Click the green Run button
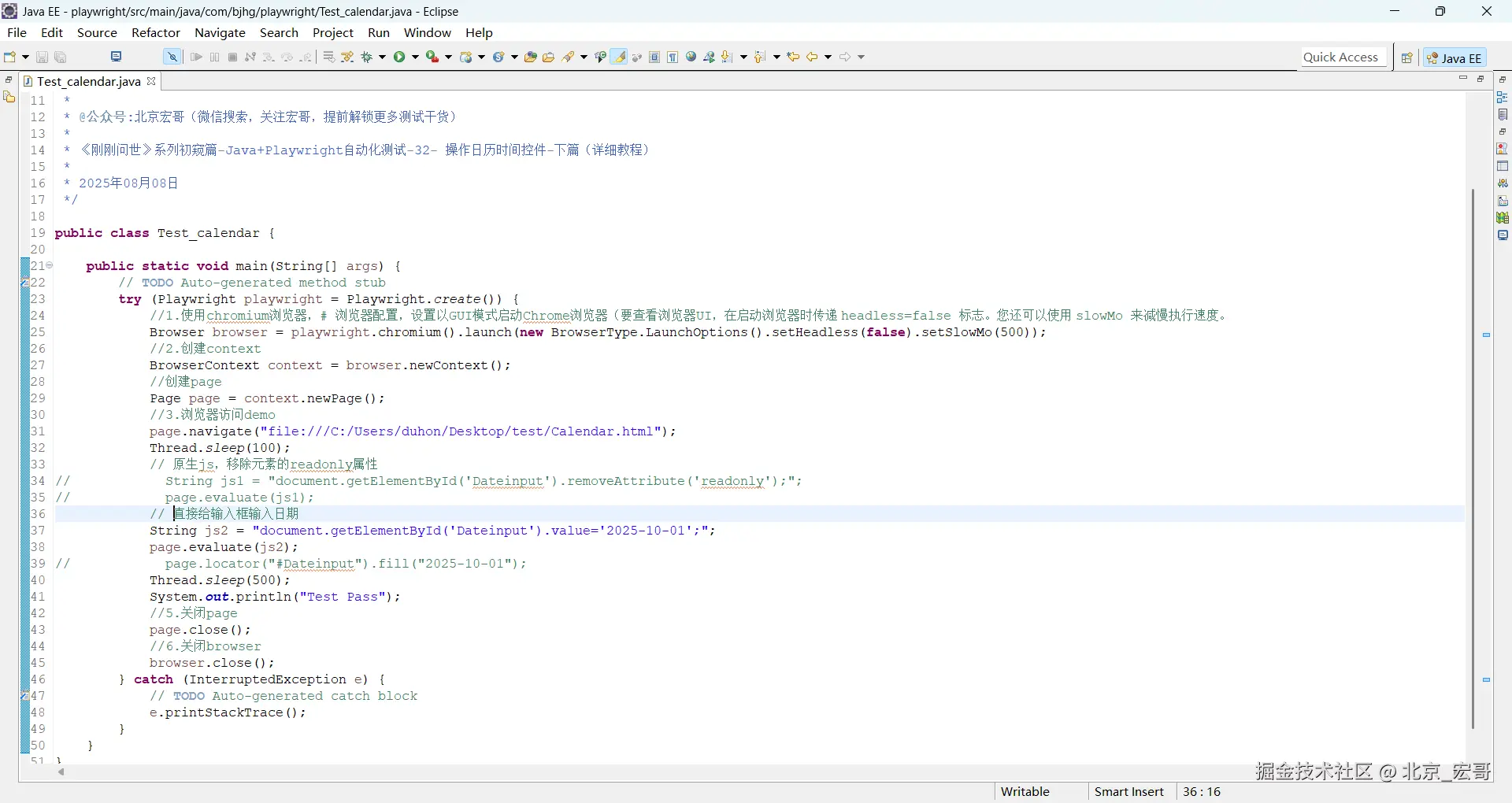This screenshot has height=803, width=1512. tap(400, 57)
